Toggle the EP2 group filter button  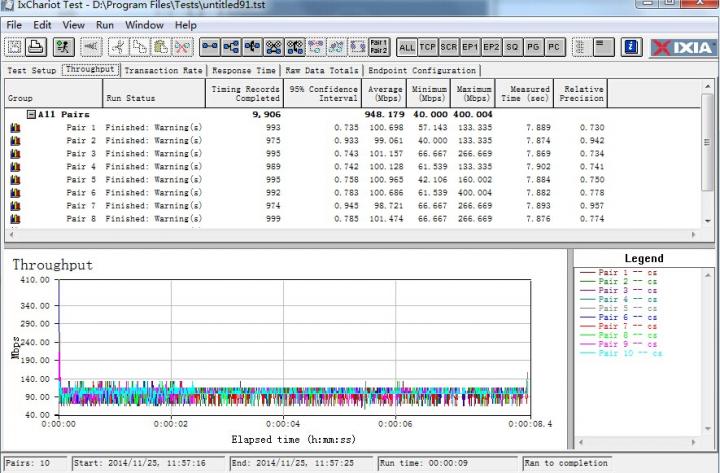tap(491, 47)
